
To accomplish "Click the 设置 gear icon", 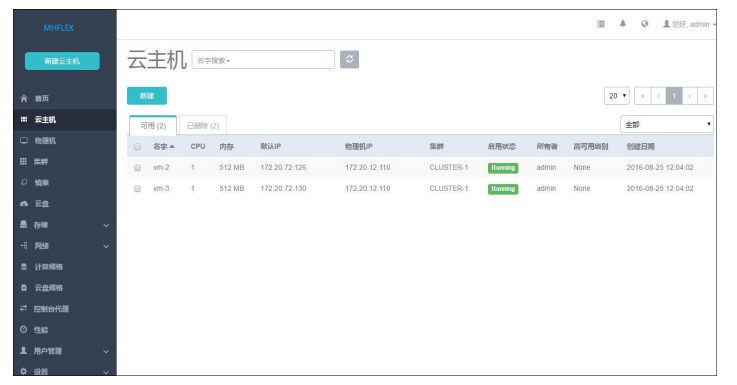I will point(24,371).
